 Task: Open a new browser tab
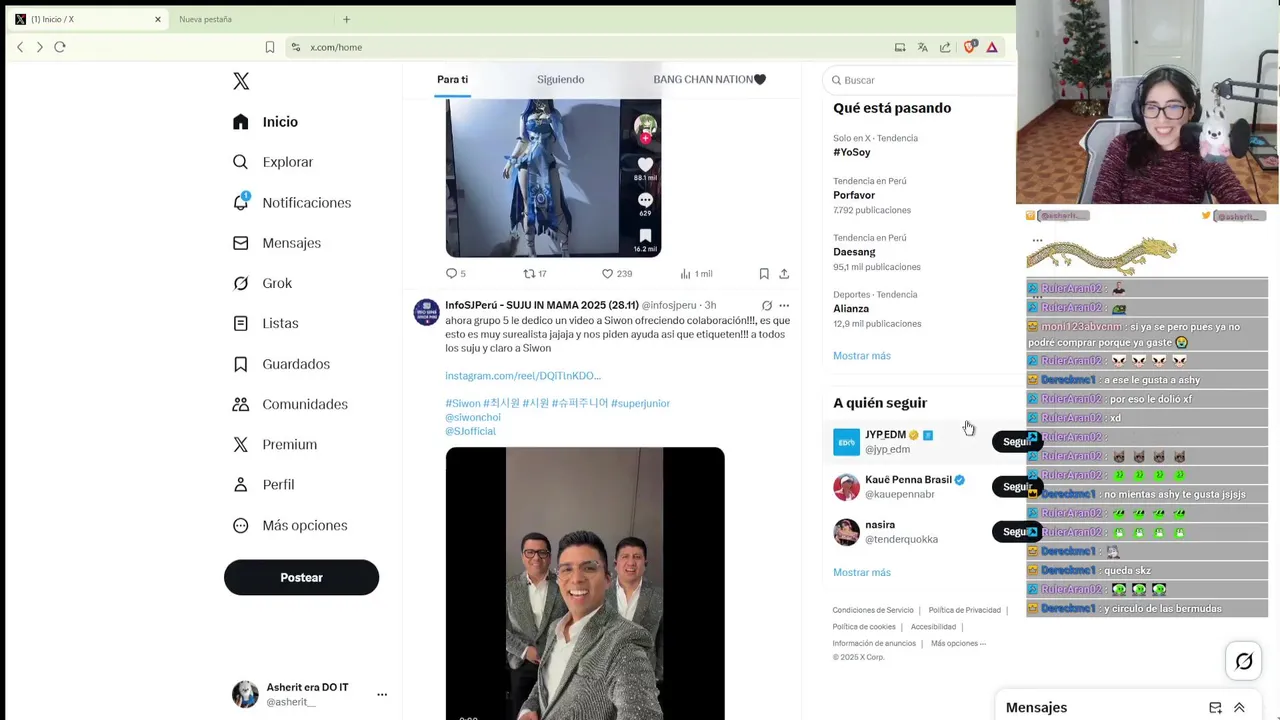click(346, 19)
